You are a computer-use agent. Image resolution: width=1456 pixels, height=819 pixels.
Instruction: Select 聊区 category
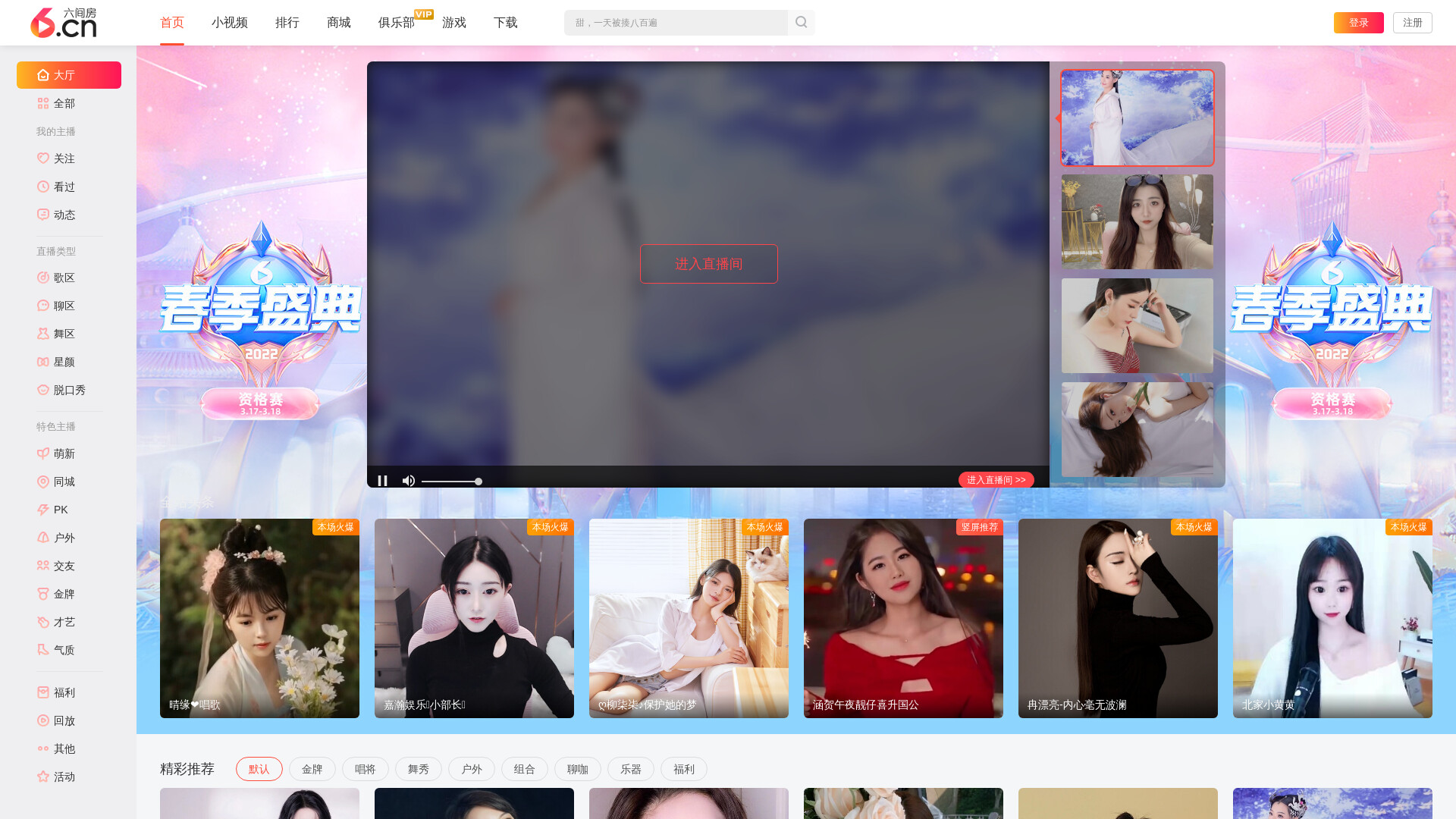click(69, 306)
